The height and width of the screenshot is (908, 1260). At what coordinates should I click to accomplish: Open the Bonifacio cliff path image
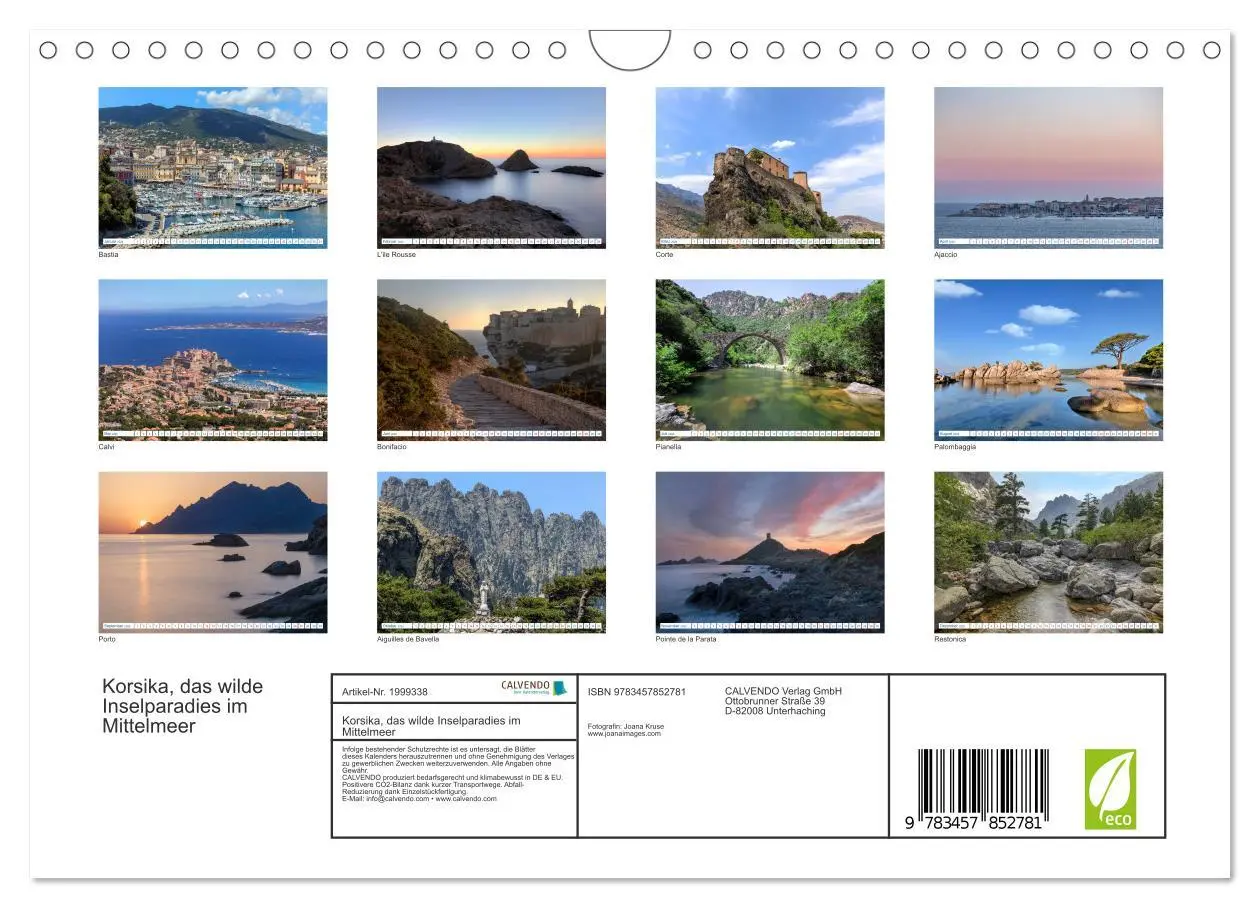491,360
